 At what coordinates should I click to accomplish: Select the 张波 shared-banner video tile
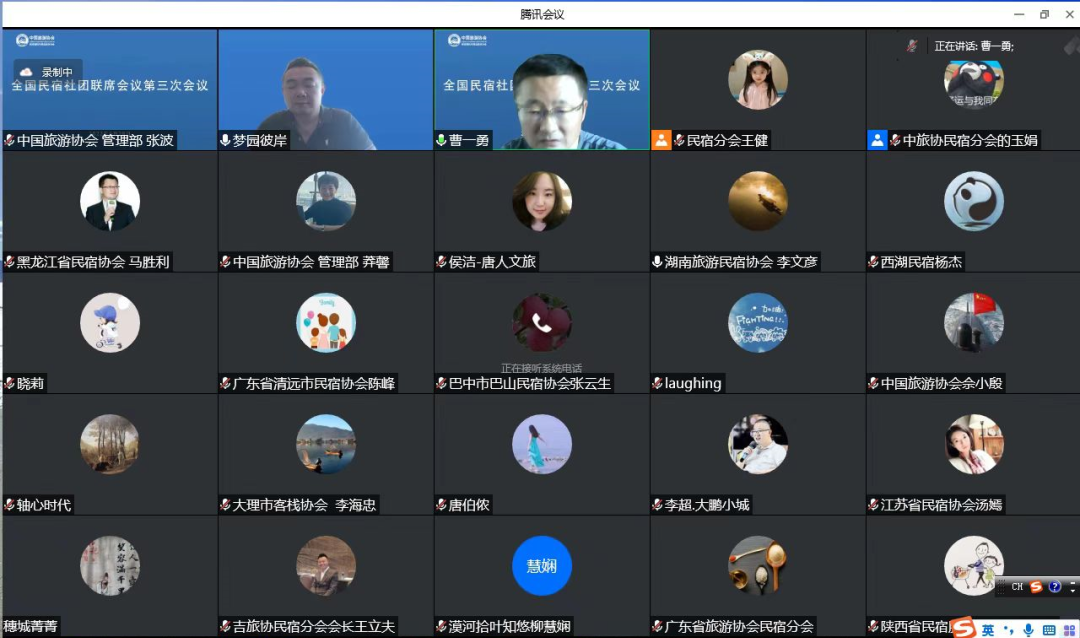click(x=110, y=90)
